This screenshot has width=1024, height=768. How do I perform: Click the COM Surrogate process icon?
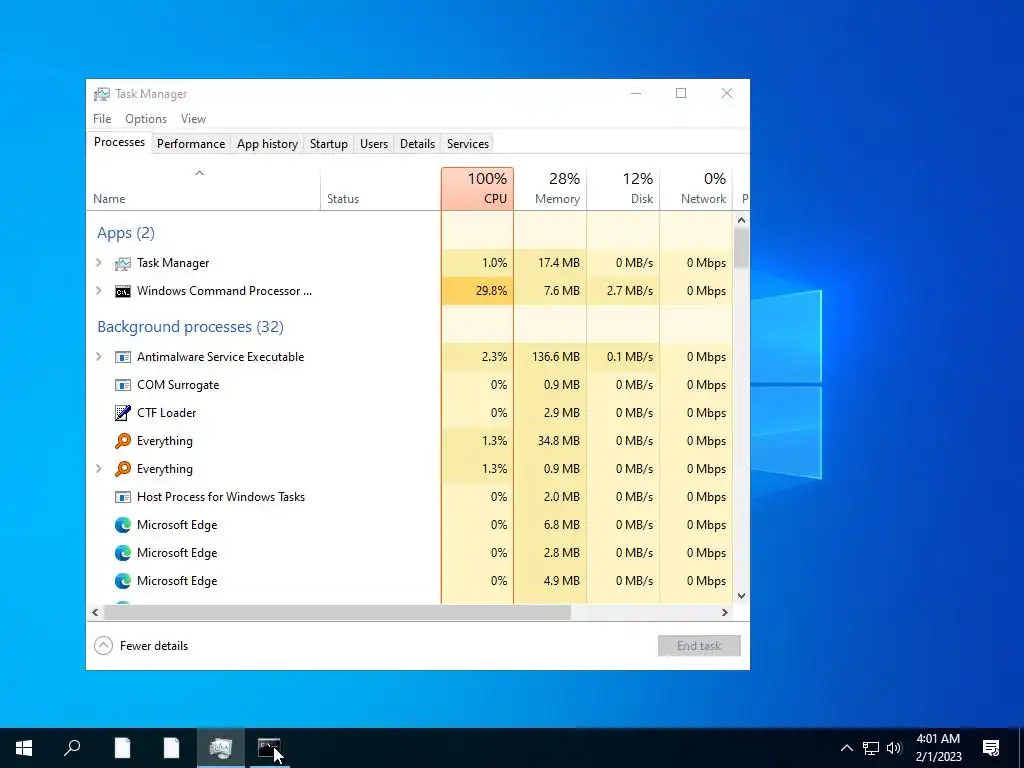click(x=123, y=385)
